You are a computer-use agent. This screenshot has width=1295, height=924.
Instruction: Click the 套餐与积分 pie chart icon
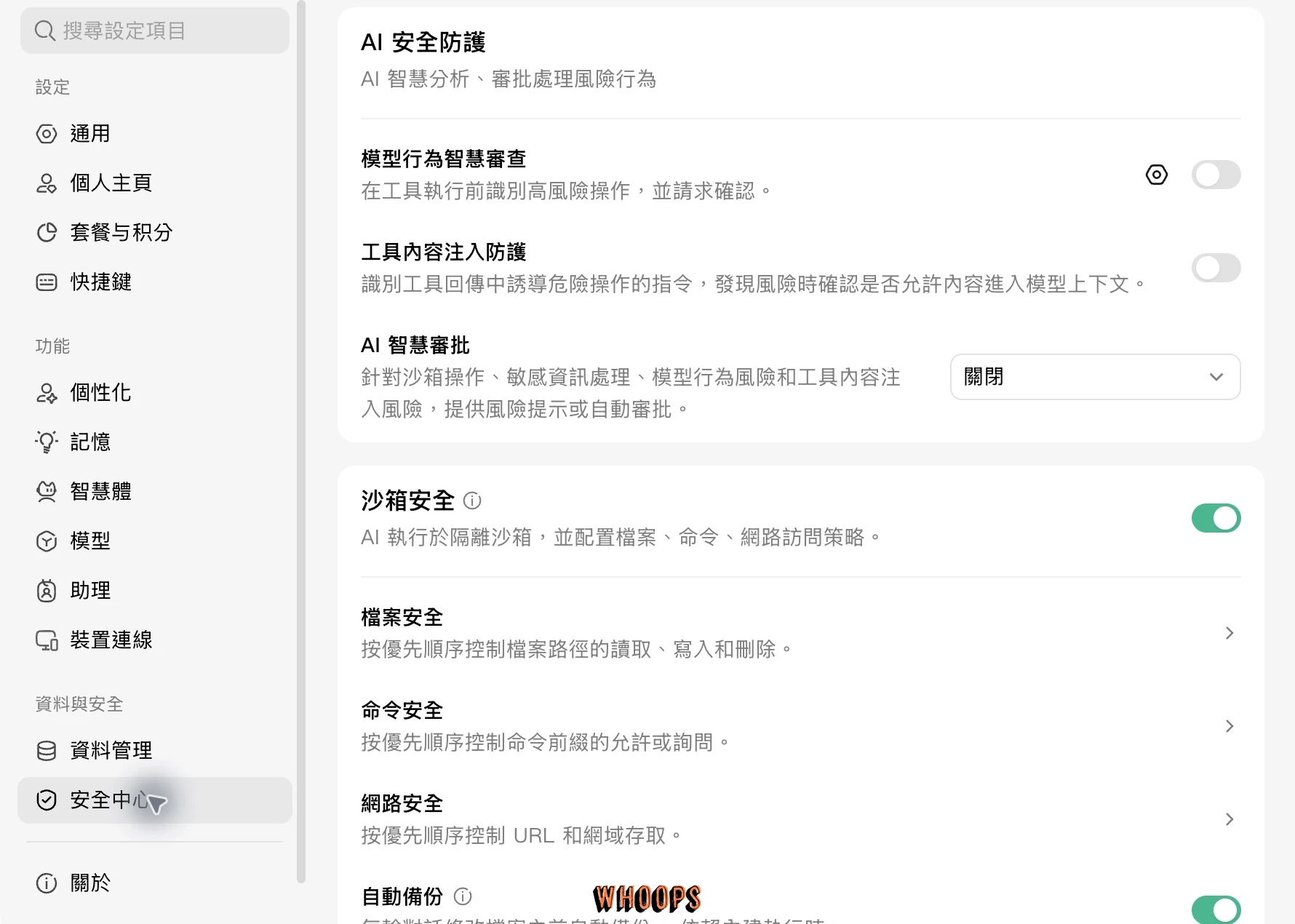click(x=47, y=233)
